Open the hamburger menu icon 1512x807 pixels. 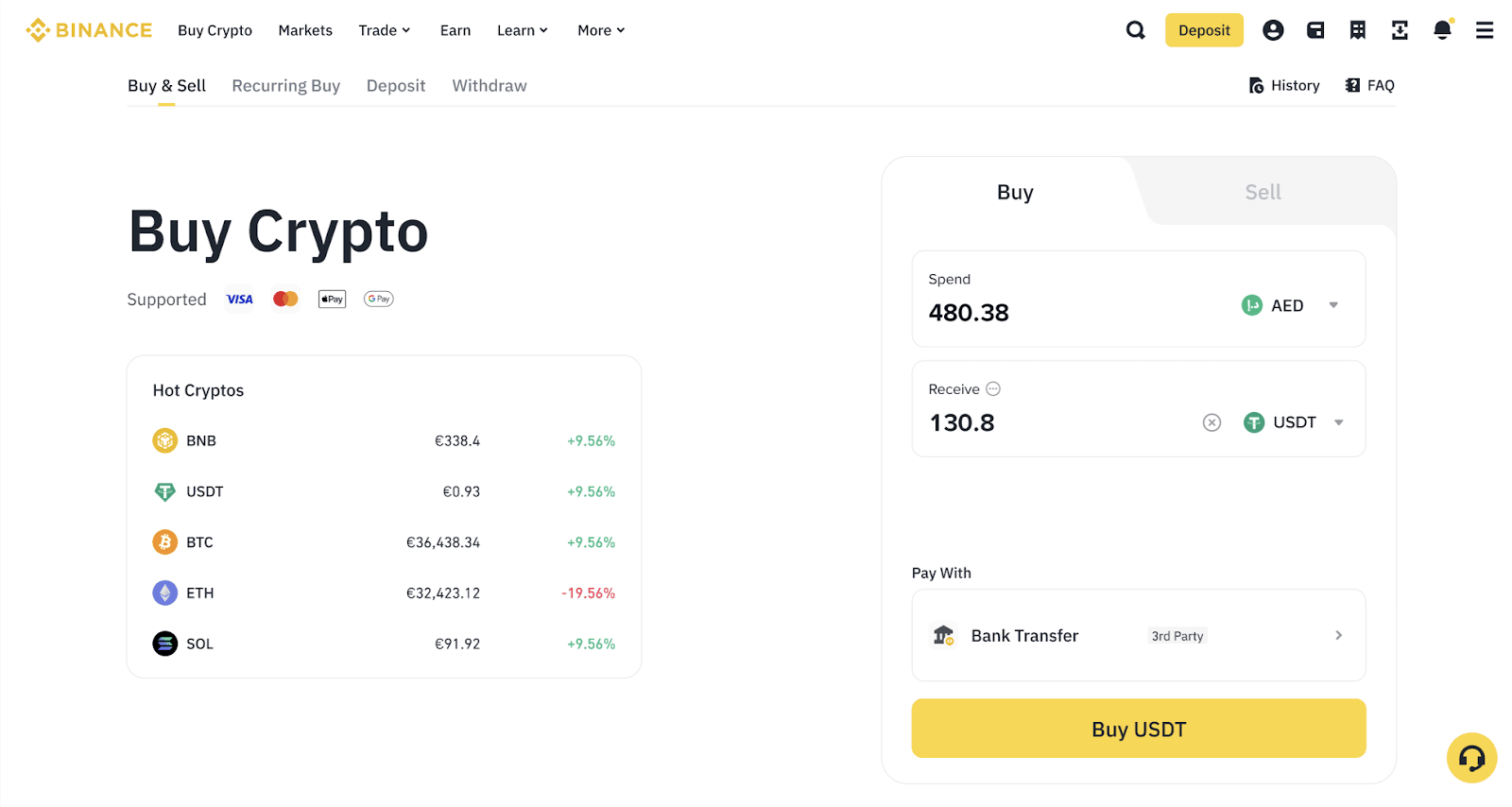tap(1485, 30)
